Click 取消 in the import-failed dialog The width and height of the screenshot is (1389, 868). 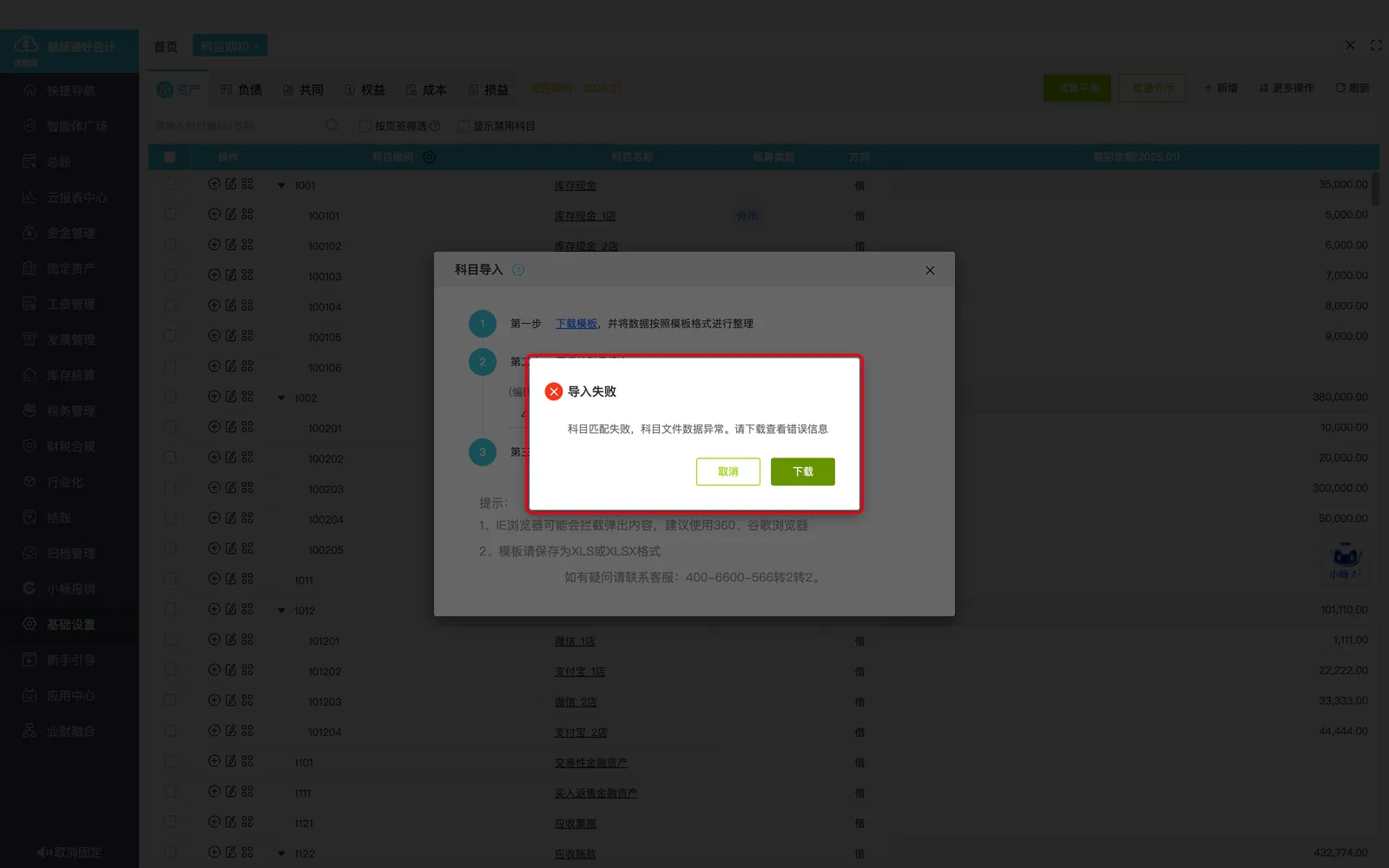pyautogui.click(x=727, y=471)
